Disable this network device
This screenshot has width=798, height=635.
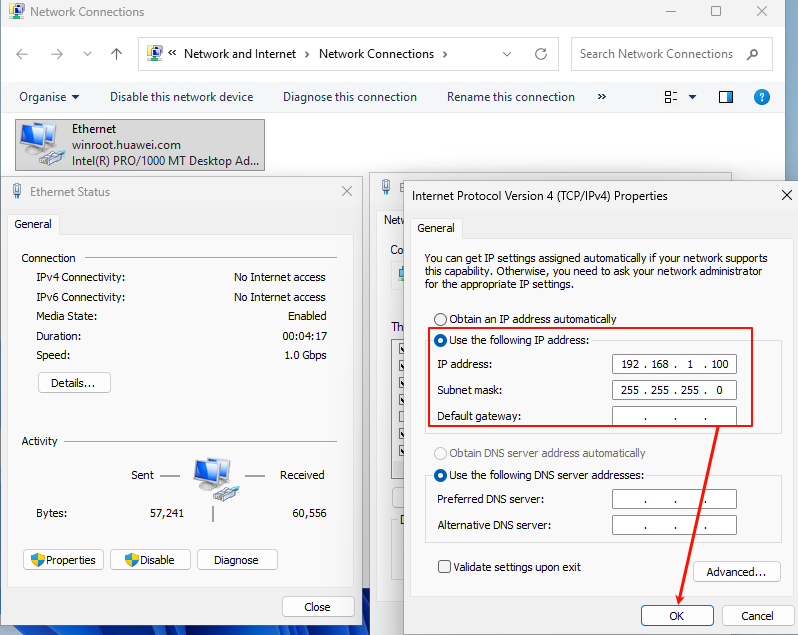182,97
